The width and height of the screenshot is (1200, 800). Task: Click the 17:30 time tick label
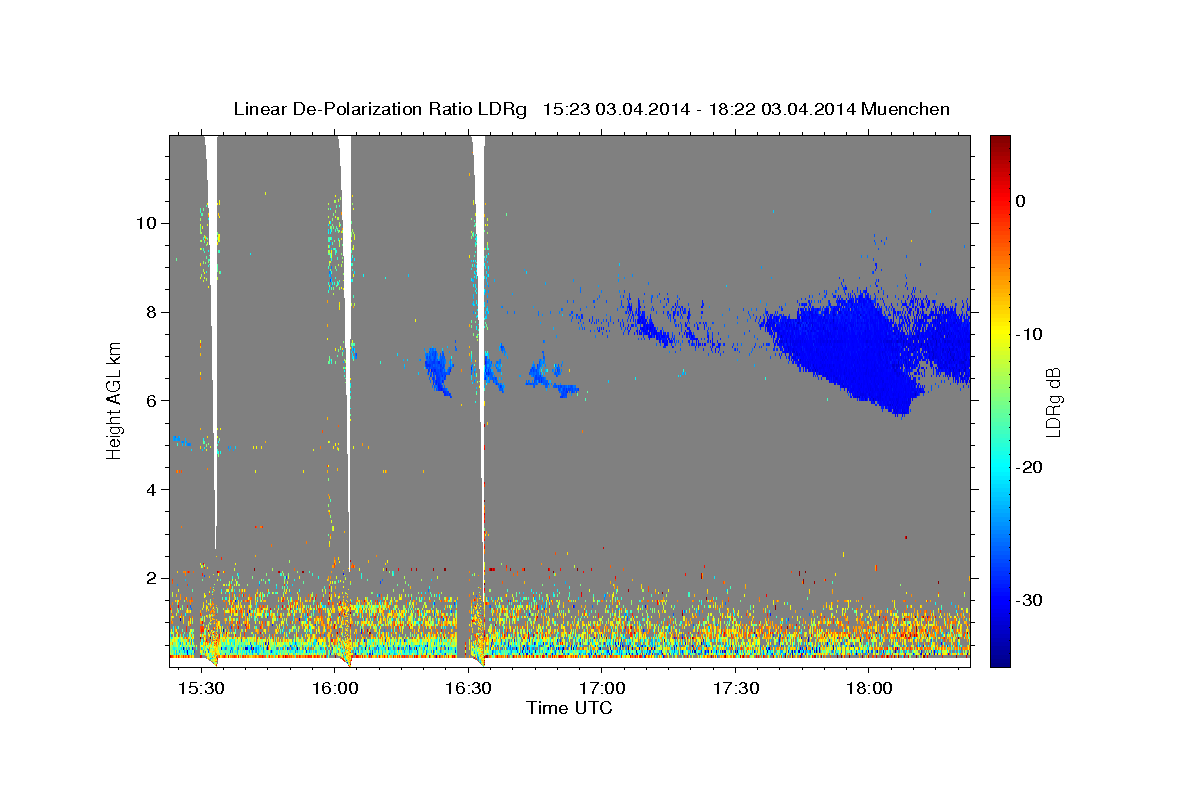tap(736, 689)
